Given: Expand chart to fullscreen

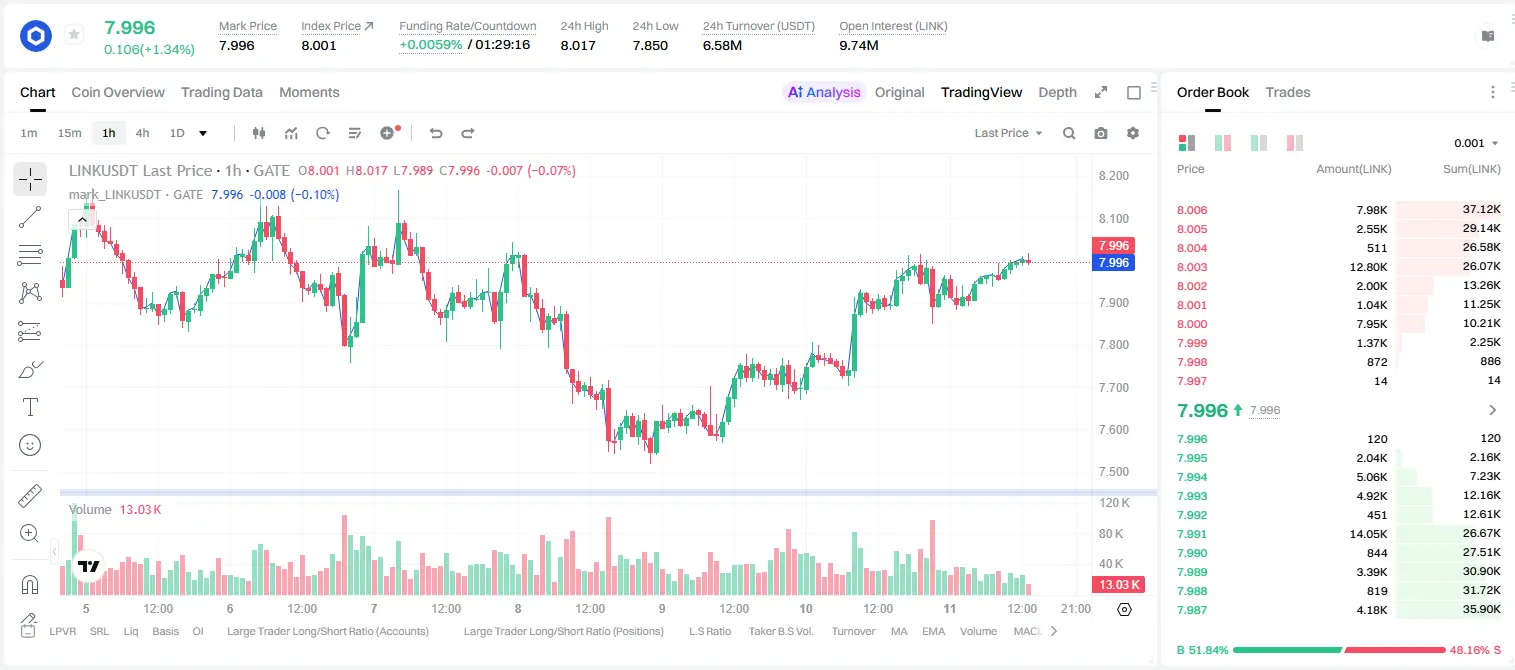Looking at the screenshot, I should 1101,92.
